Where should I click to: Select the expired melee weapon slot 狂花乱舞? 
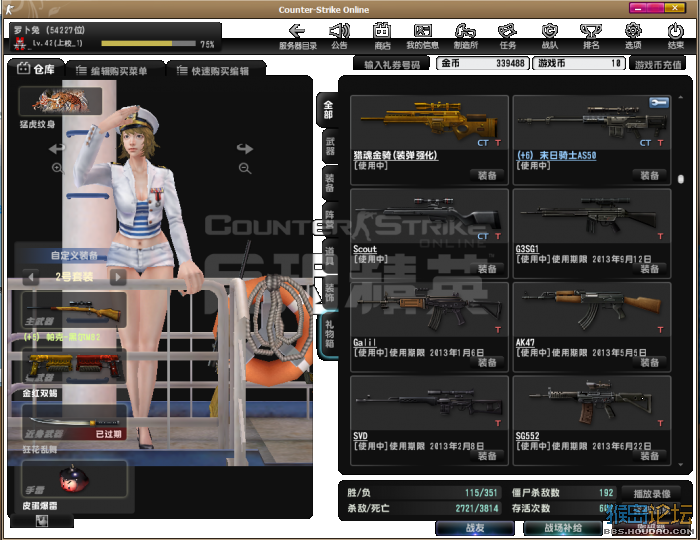coord(74,423)
